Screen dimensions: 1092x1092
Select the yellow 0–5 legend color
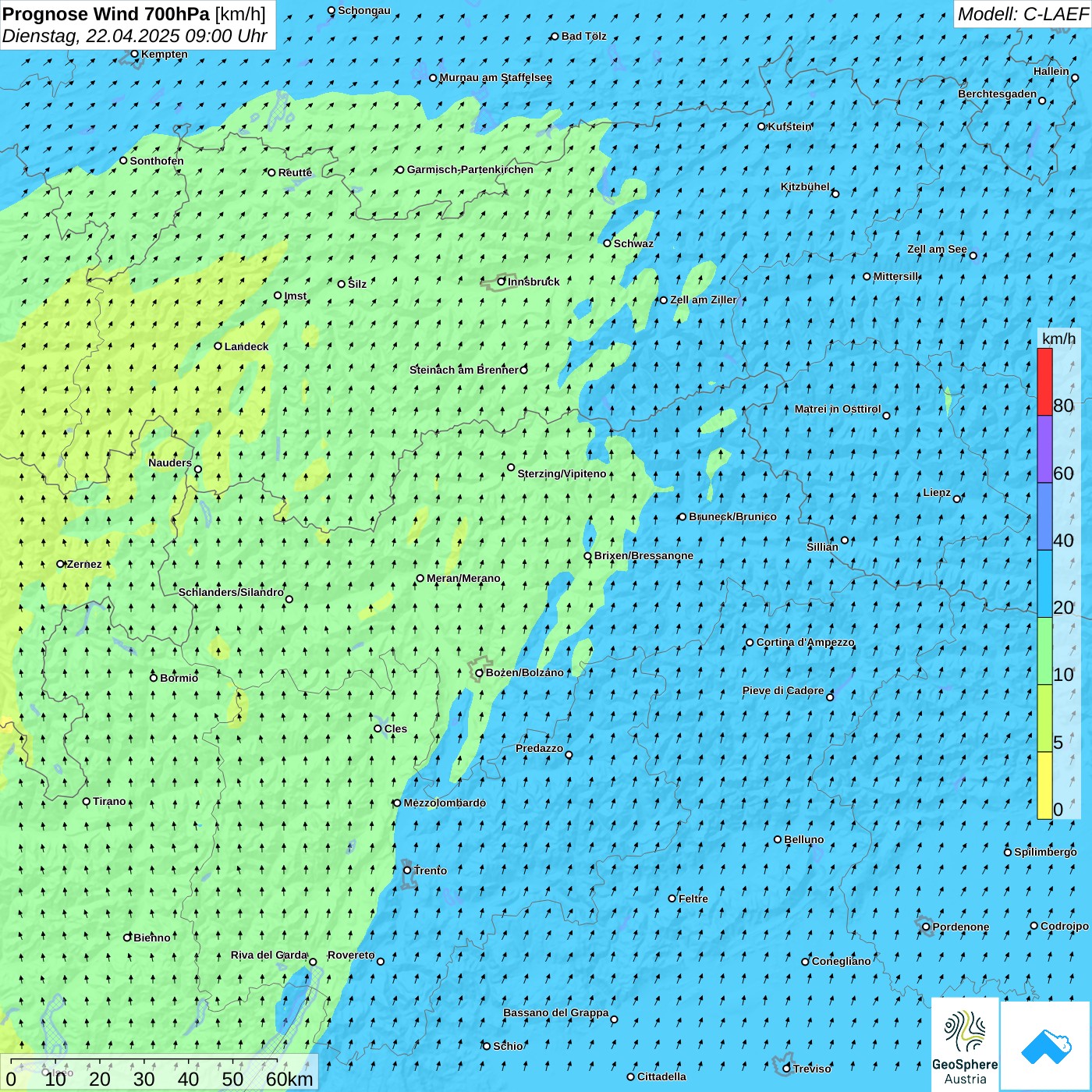tap(1044, 785)
